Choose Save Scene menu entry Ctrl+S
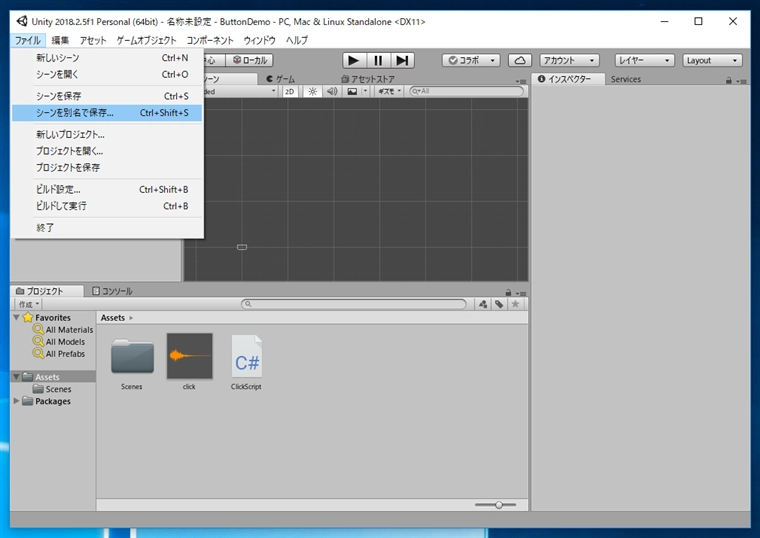The width and height of the screenshot is (760, 538). [107, 96]
